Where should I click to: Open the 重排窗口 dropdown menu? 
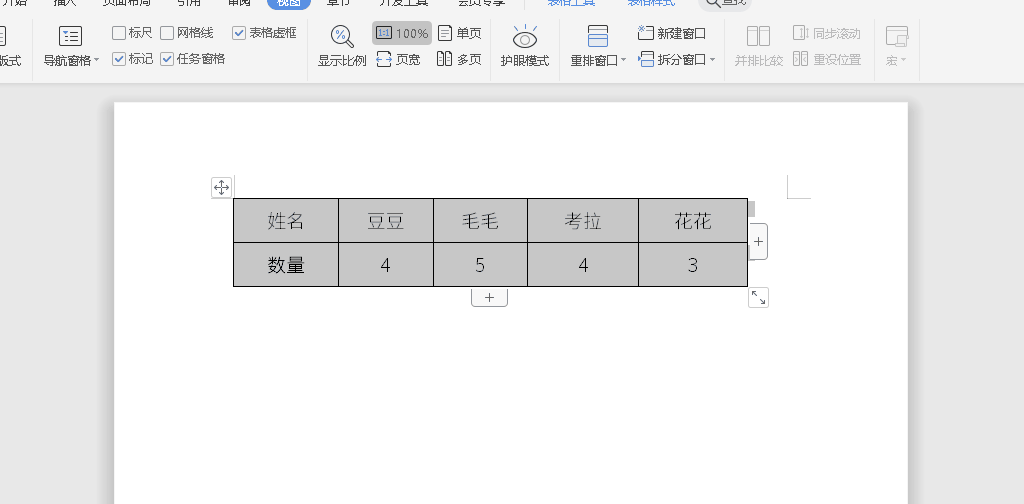pos(624,60)
